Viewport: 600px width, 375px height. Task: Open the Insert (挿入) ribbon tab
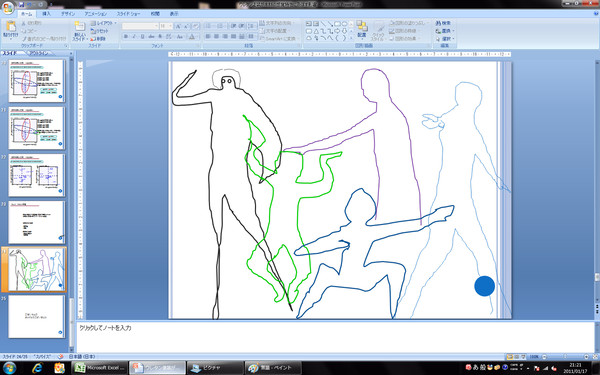46,13
